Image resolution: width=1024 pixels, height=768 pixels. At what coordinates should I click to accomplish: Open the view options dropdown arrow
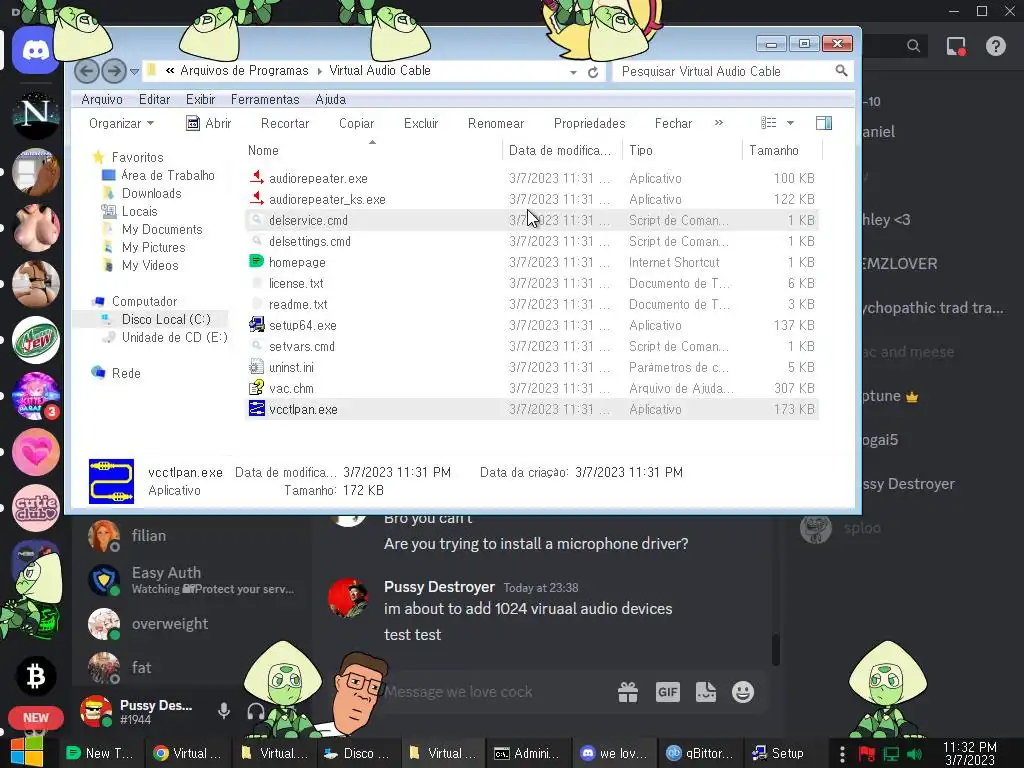(x=790, y=123)
